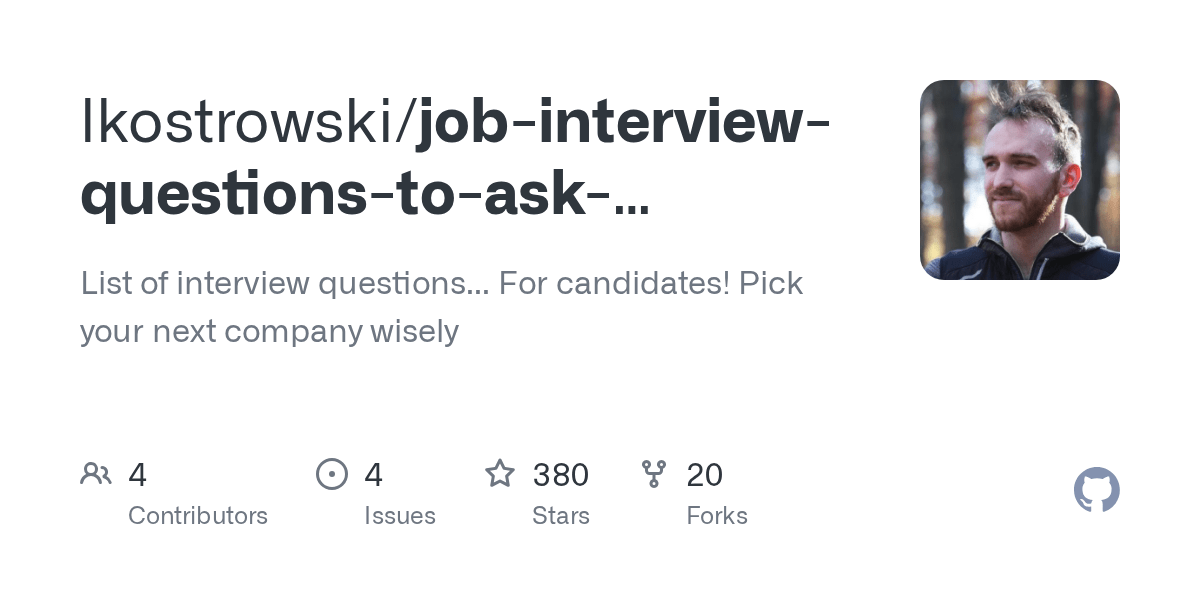Click the Forks branch icon
The width and height of the screenshot is (1200, 600).
654,474
